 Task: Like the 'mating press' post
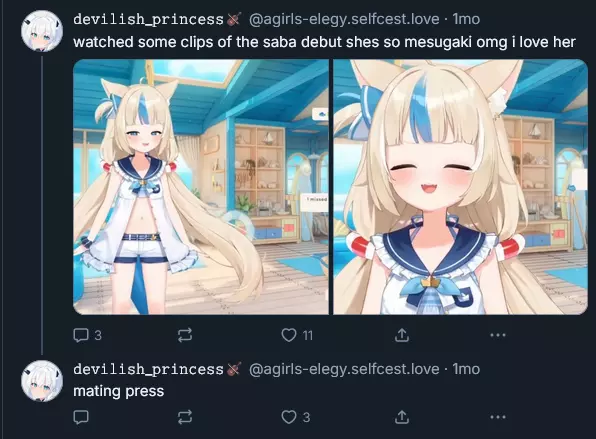(296, 417)
